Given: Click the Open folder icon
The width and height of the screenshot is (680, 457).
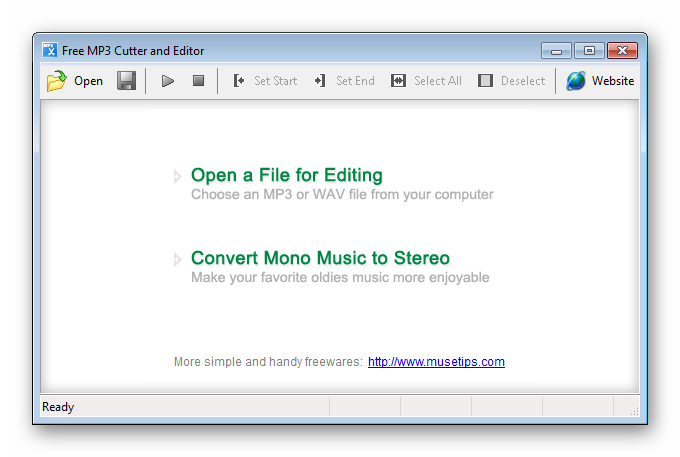Looking at the screenshot, I should click(x=56, y=81).
